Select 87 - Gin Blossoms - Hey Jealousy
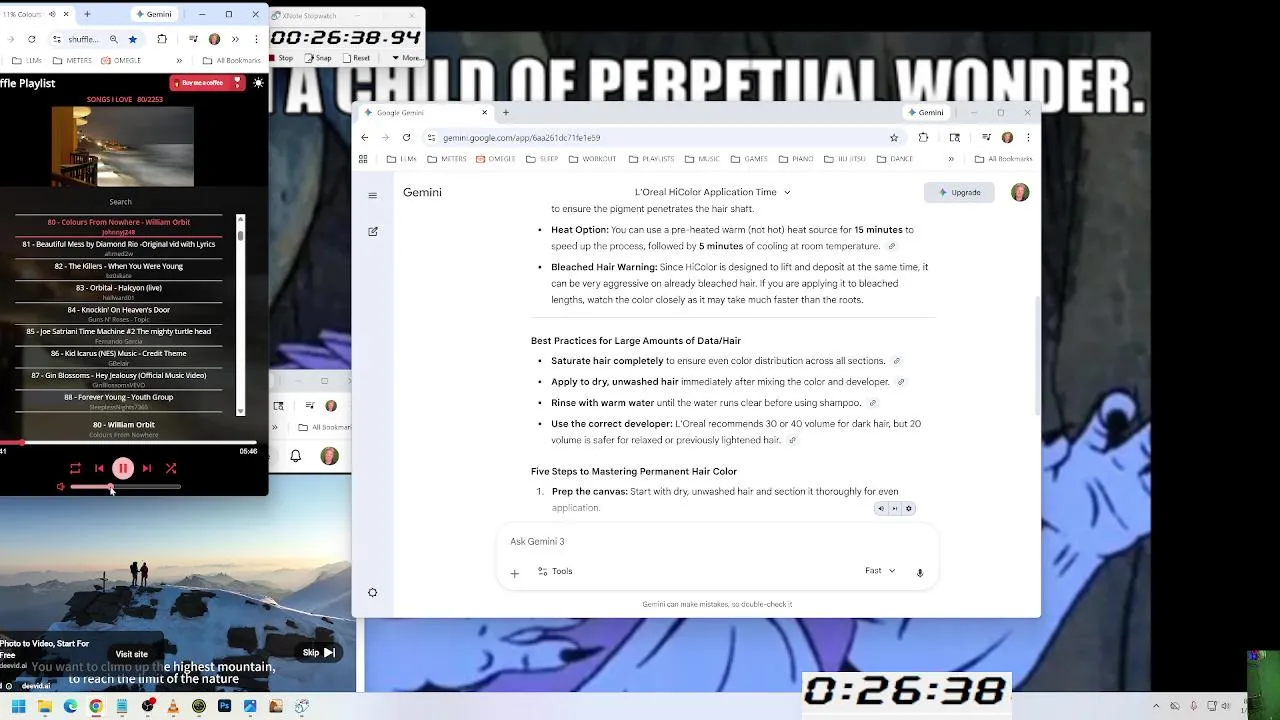Image resolution: width=1280 pixels, height=720 pixels. [x=119, y=379]
